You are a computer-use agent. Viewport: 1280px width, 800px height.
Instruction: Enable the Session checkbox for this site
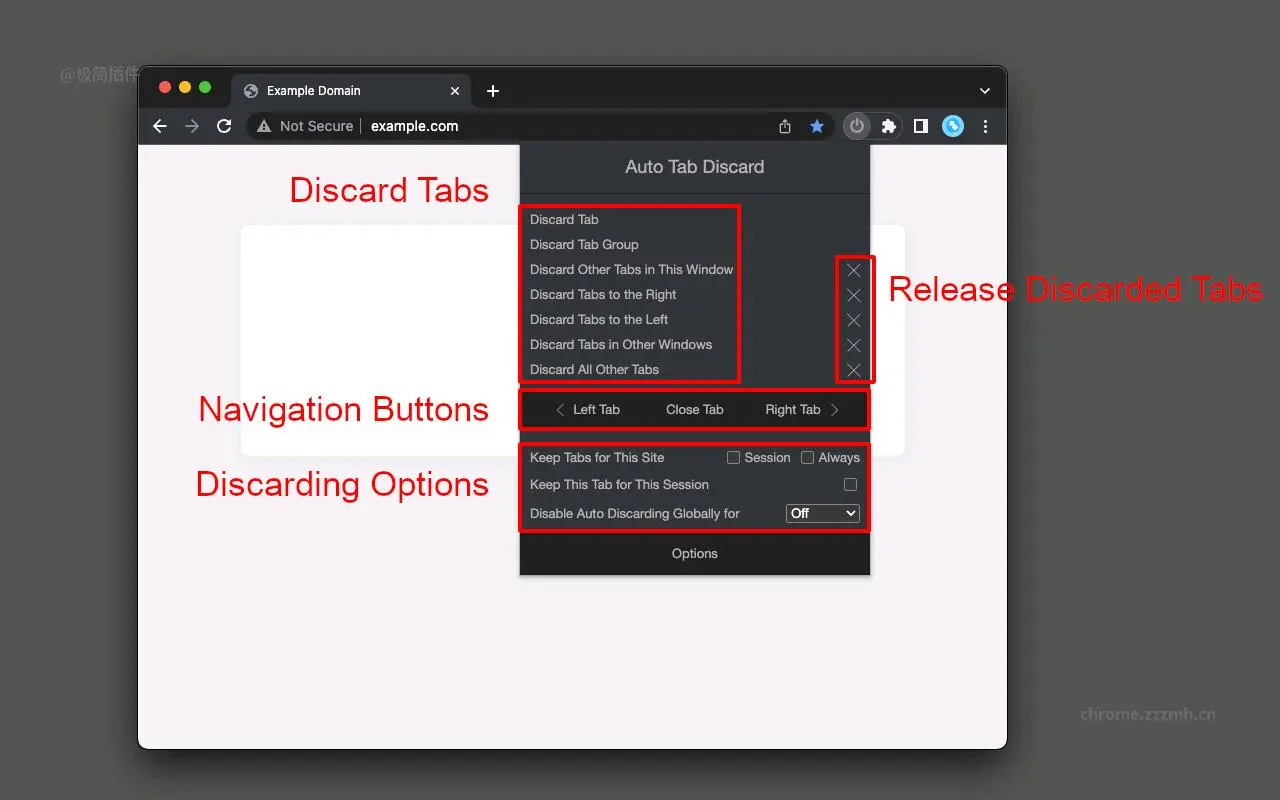(x=733, y=457)
